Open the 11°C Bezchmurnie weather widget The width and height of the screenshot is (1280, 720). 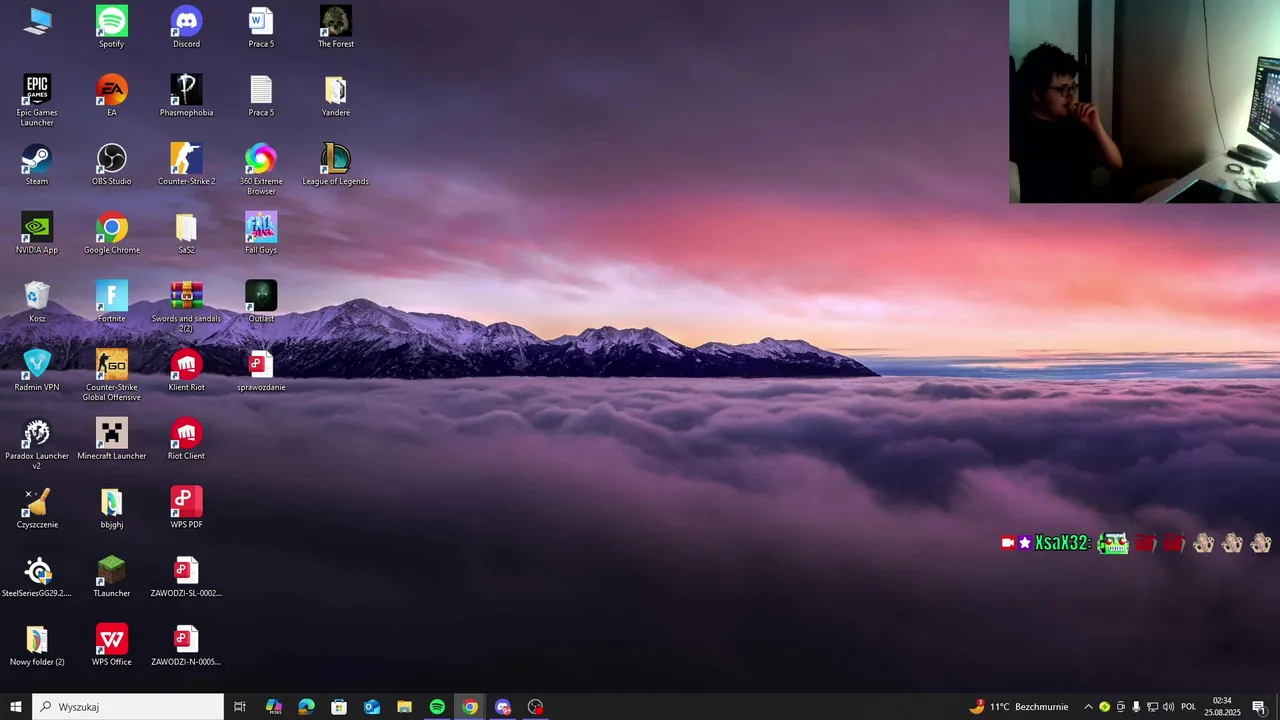point(1018,707)
